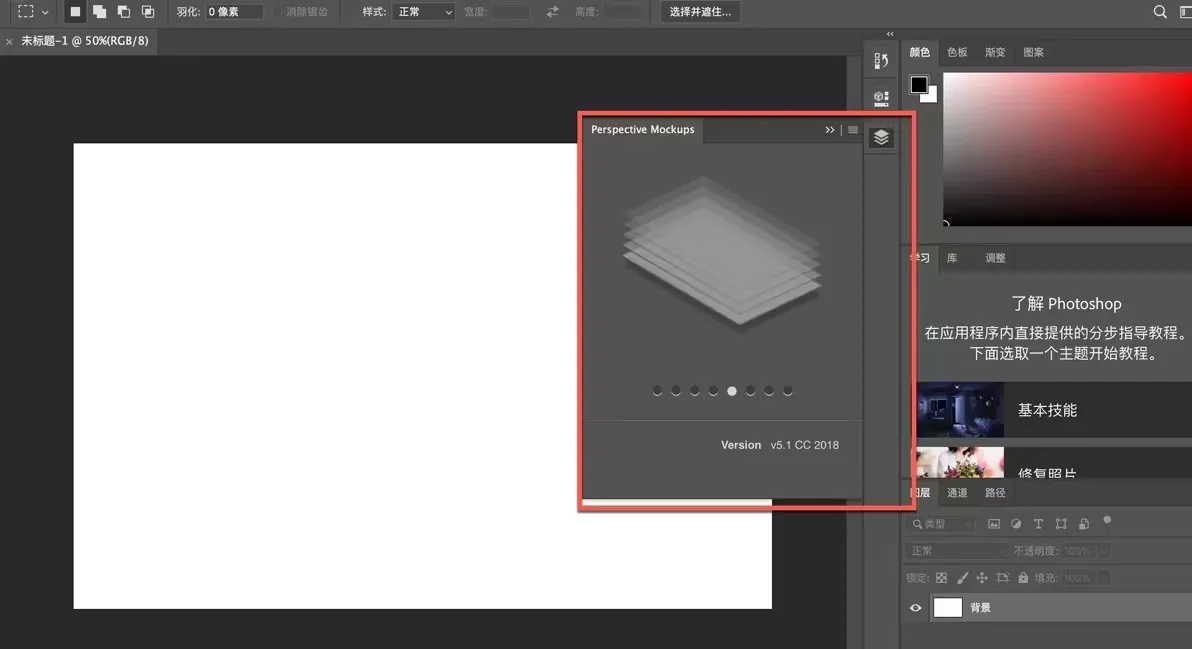1192x649 pixels.
Task: Click the Filter by pixel layers icon
Action: [x=994, y=523]
